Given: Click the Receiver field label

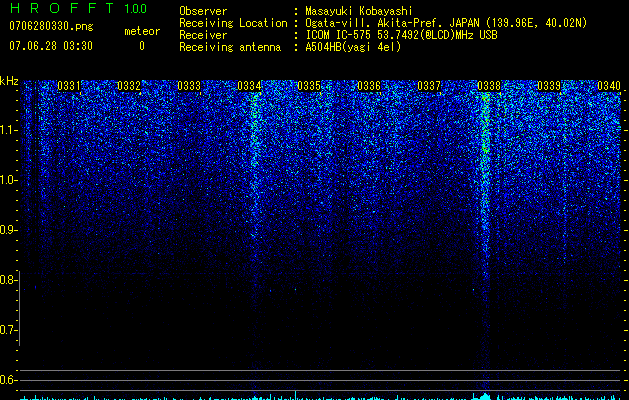Looking at the screenshot, I should [203, 35].
